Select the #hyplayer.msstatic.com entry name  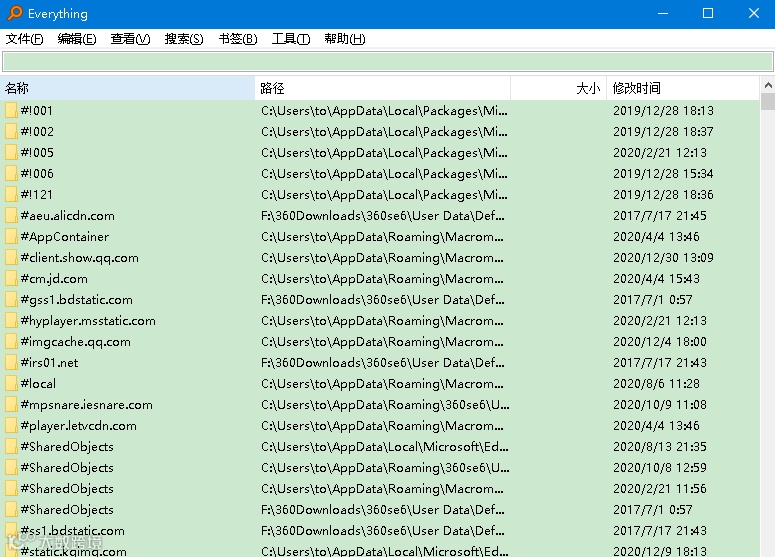tap(88, 320)
